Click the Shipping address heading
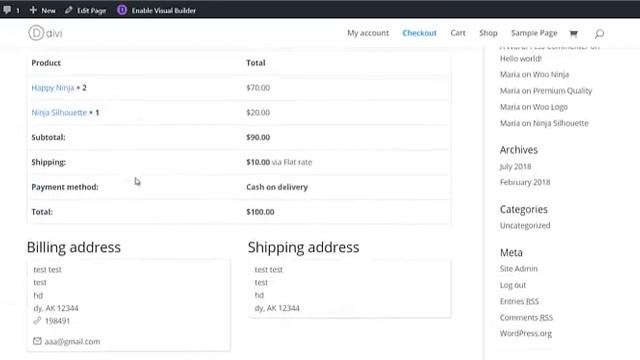640x360 pixels. click(303, 247)
